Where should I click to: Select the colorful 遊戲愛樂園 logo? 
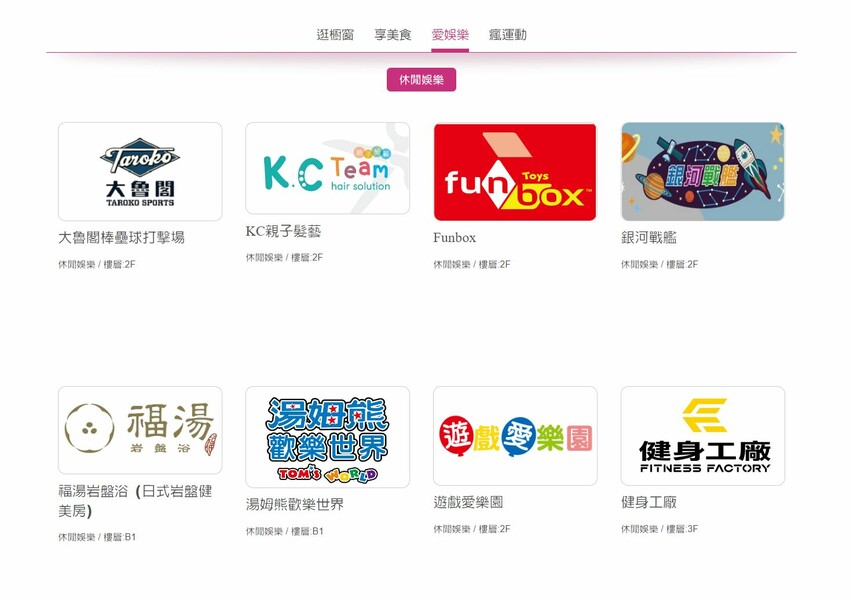(515, 436)
